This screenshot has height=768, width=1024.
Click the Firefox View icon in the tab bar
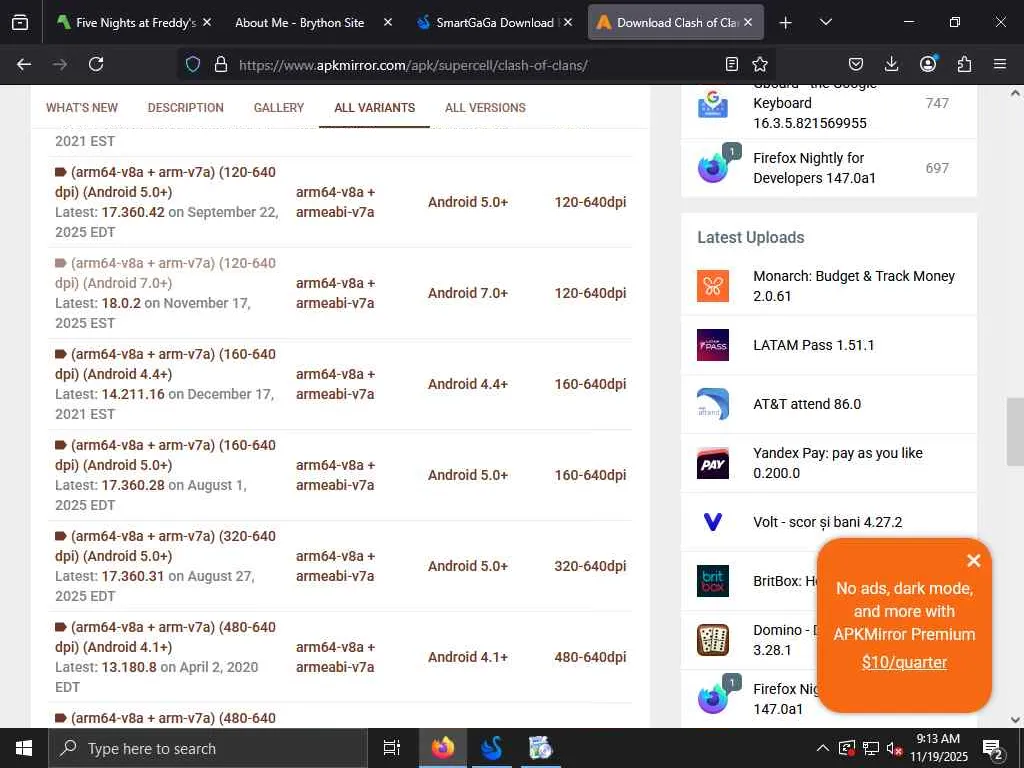pyautogui.click(x=20, y=22)
